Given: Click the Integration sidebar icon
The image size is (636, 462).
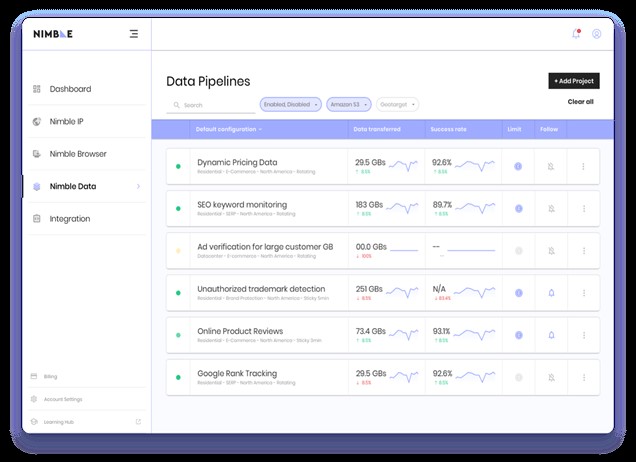Looking at the screenshot, I should pyautogui.click(x=37, y=219).
